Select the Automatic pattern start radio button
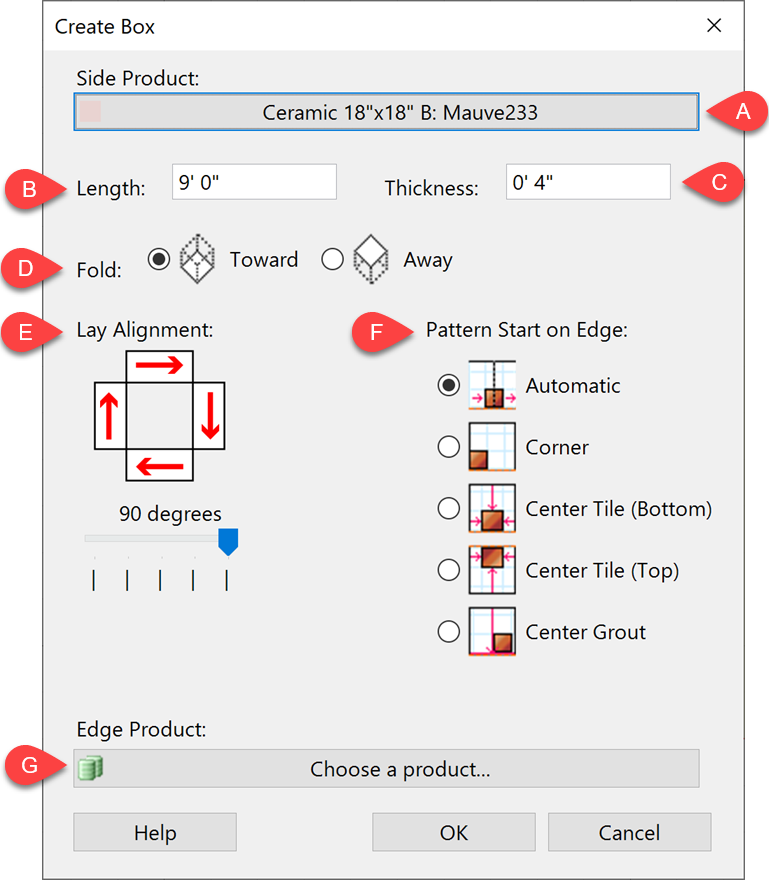The height and width of the screenshot is (880, 769). (x=448, y=385)
